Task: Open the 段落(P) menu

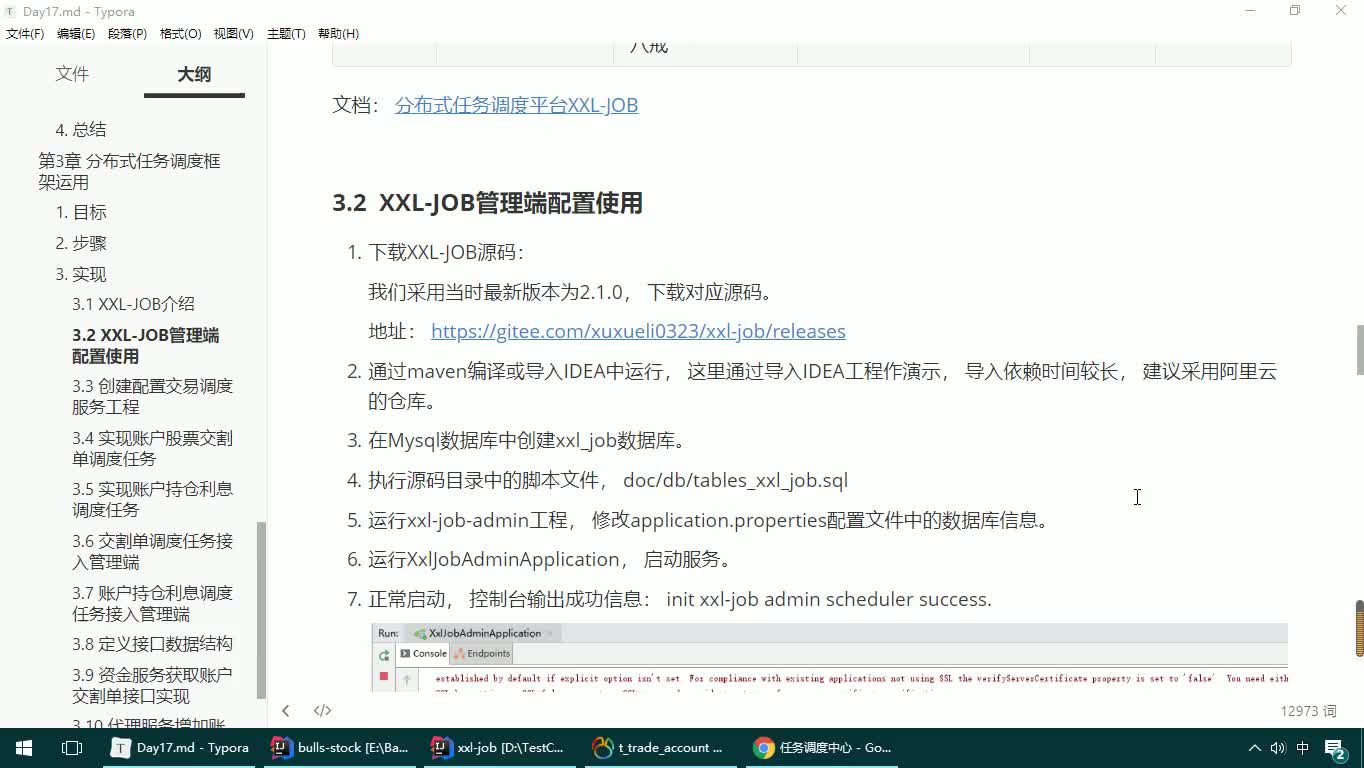Action: click(x=127, y=33)
